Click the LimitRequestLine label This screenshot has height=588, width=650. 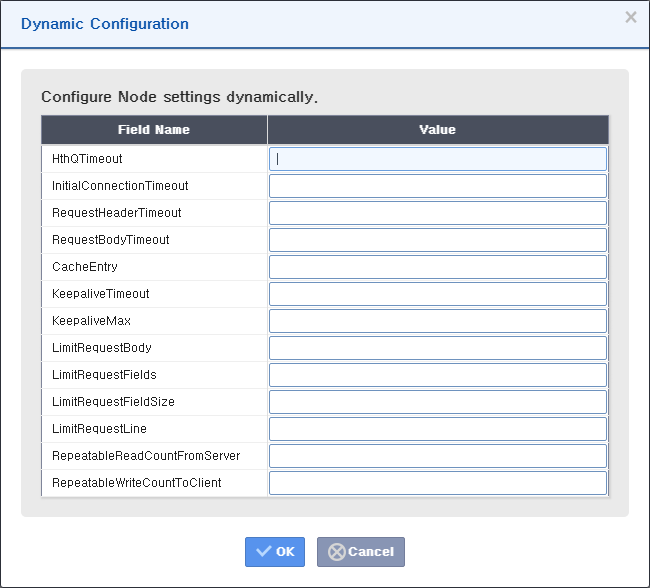coord(99,429)
